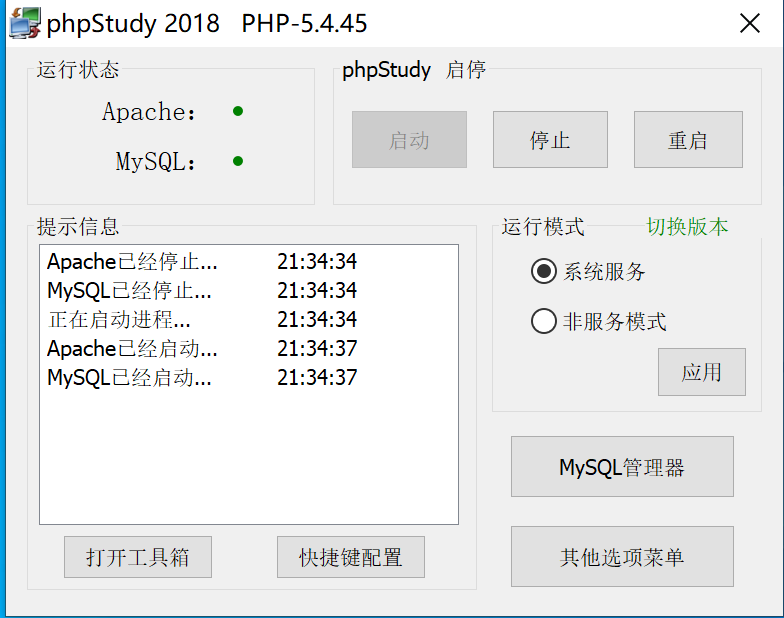This screenshot has height=618, width=784.
Task: Open the 切换版本 version switch link
Action: pyautogui.click(x=687, y=226)
